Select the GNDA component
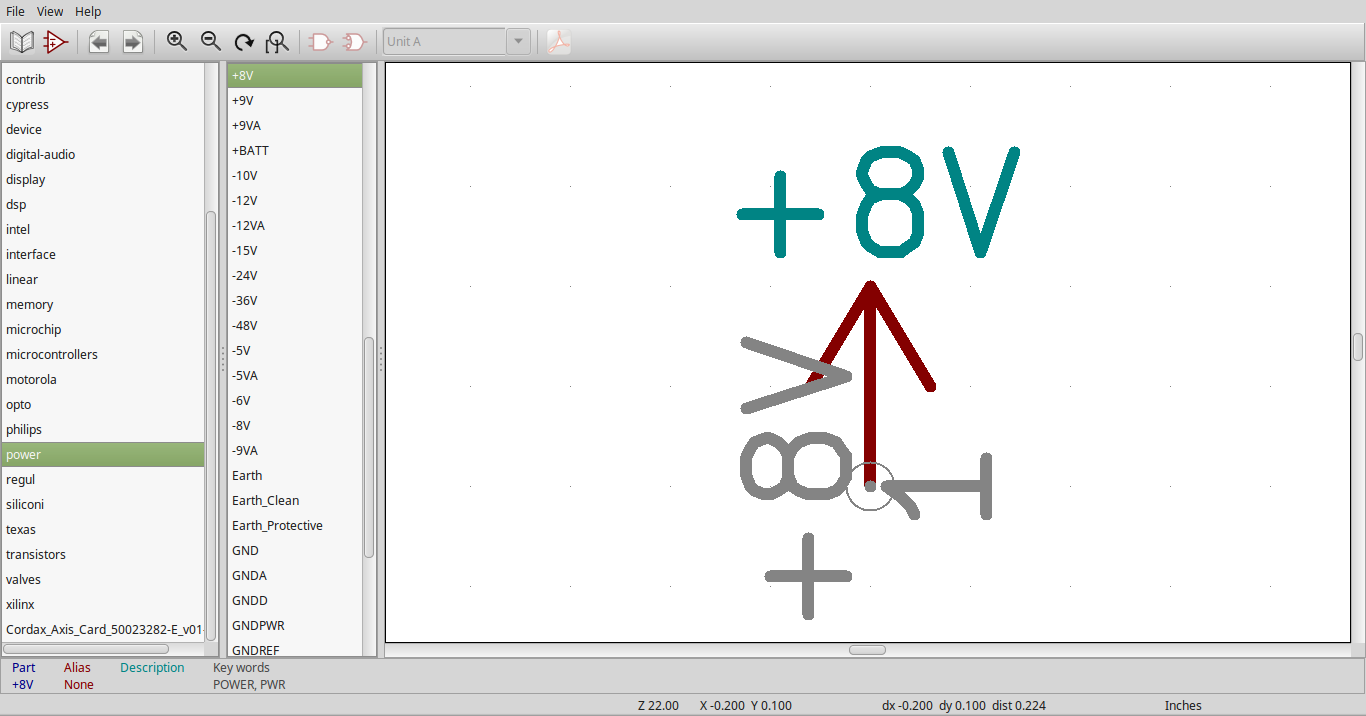This screenshot has width=1366, height=716. coord(294,575)
